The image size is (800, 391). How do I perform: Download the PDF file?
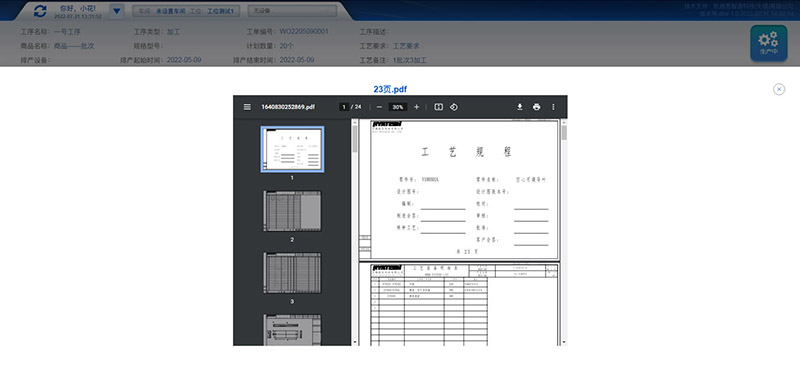519,107
